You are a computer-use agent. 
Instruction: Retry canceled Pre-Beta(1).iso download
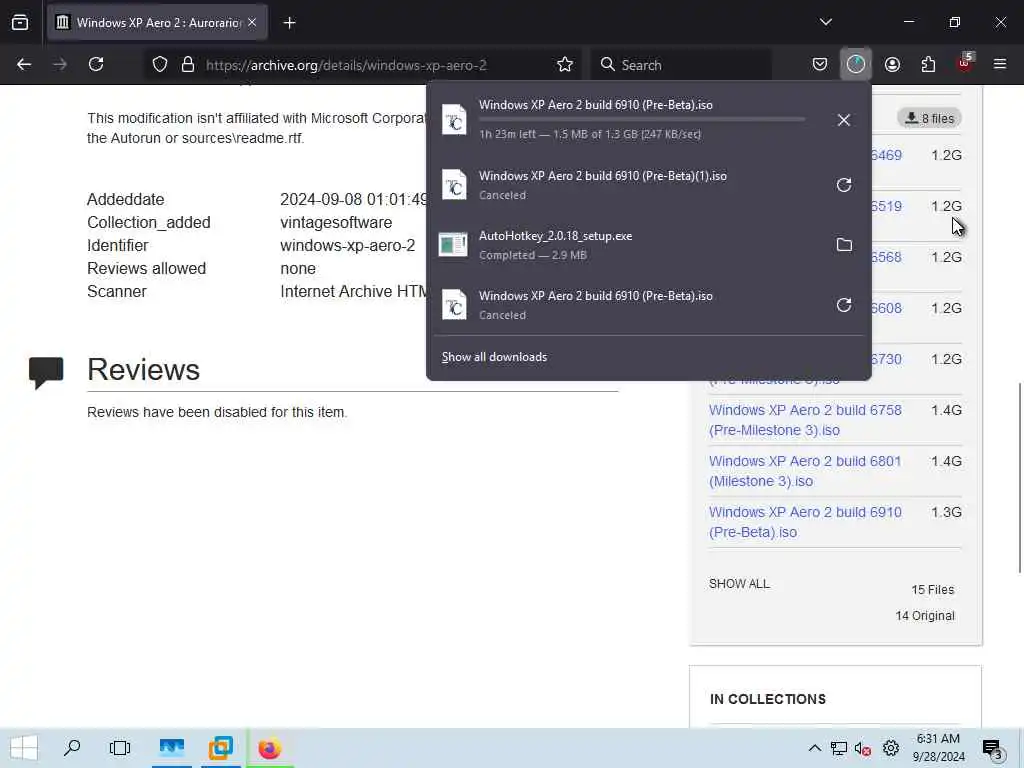coord(844,185)
